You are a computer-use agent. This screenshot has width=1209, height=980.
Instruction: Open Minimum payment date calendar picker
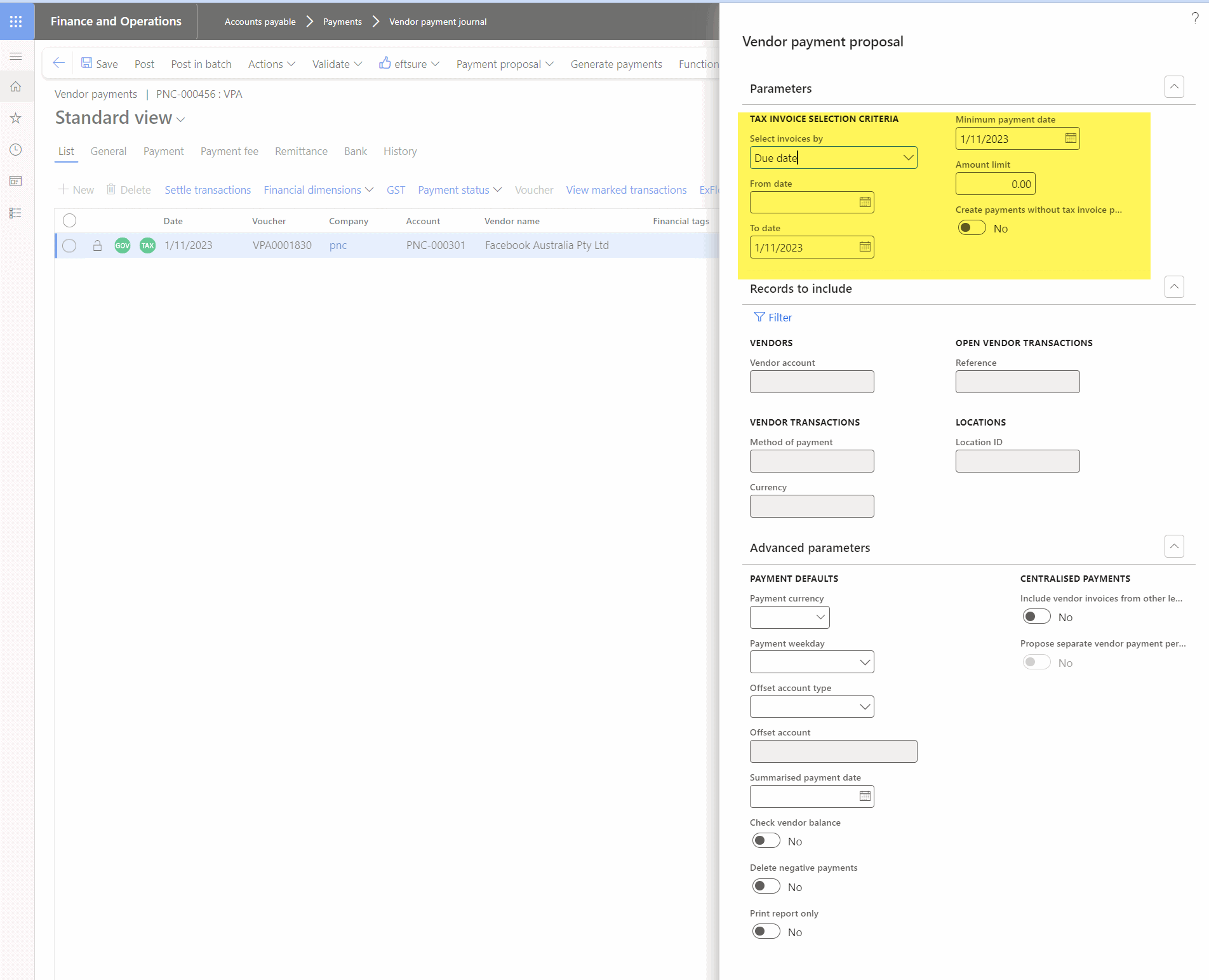[x=1071, y=138]
